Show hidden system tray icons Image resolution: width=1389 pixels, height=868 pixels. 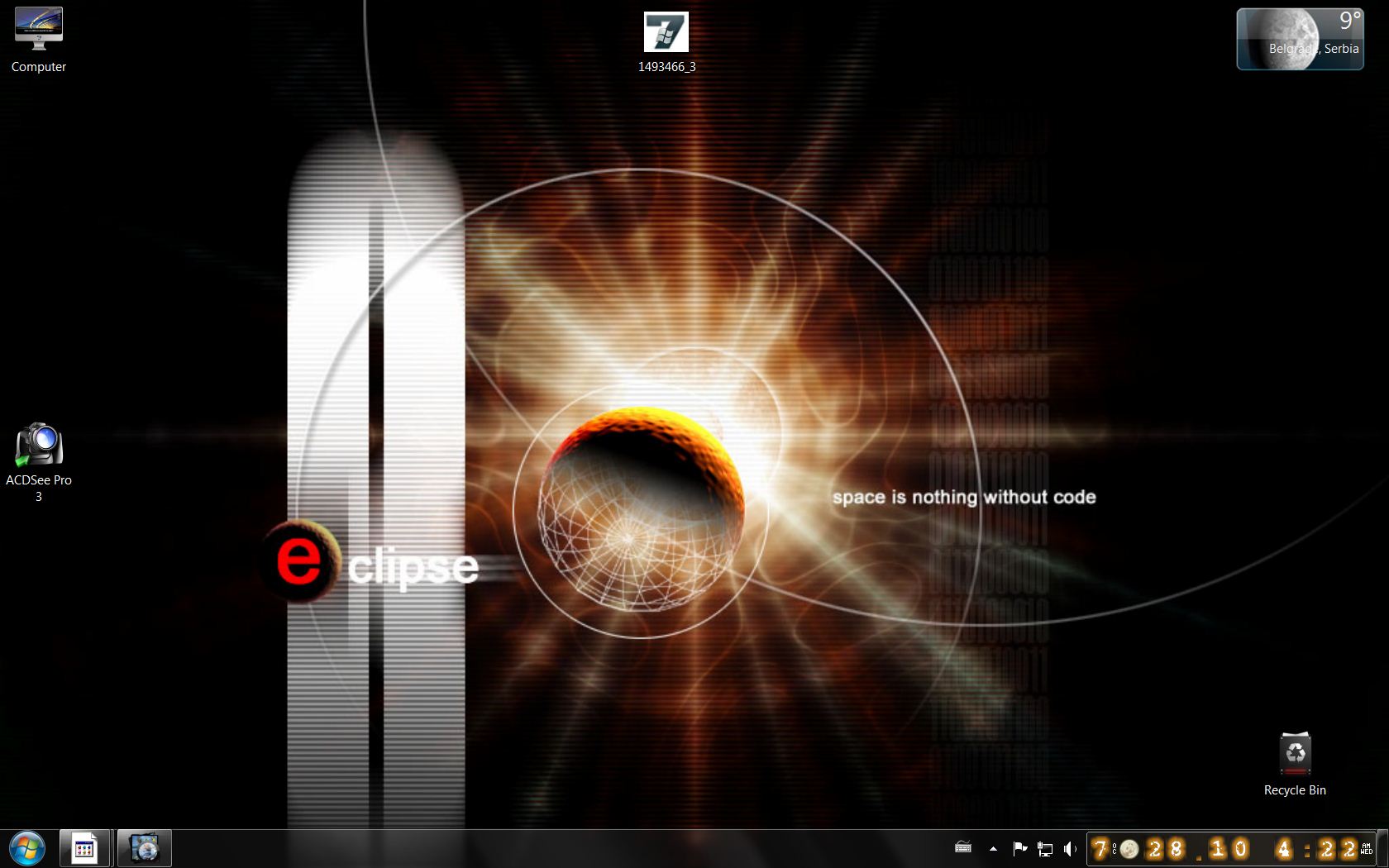(993, 848)
